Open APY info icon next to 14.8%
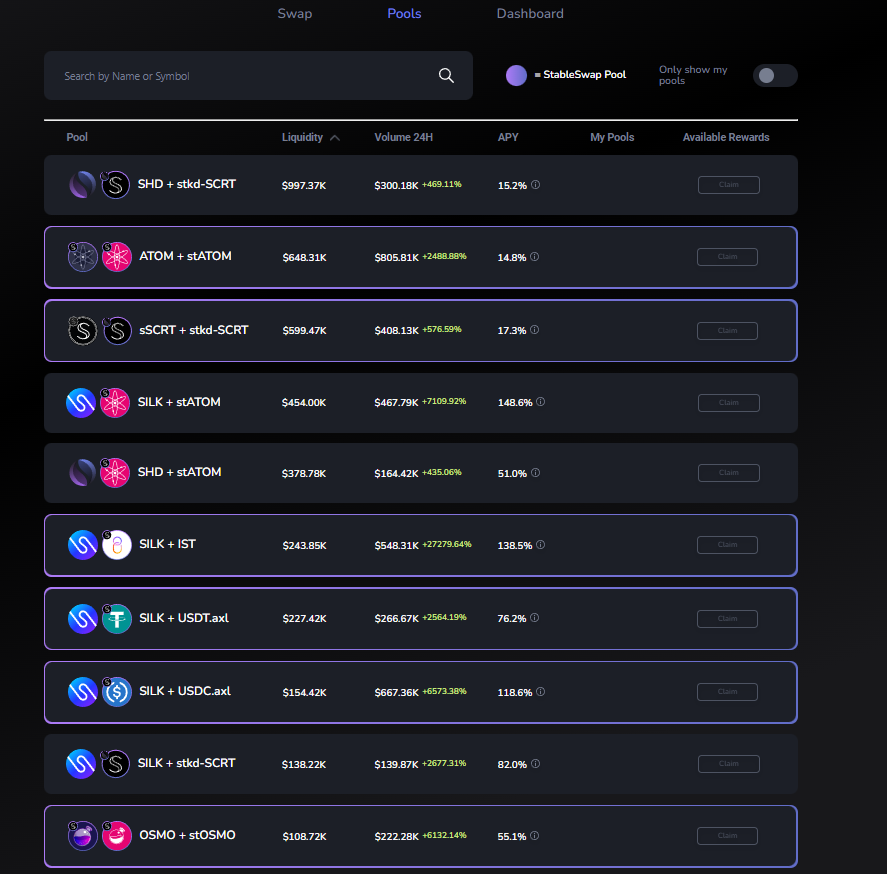This screenshot has height=874, width=887. pos(535,257)
